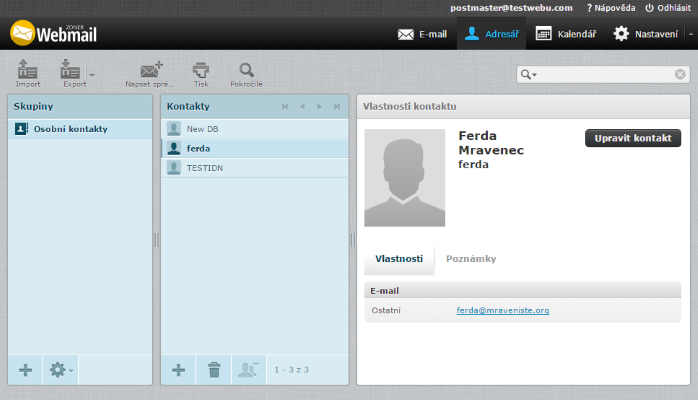Open the E-mail tab
698x400 pixels.
(x=422, y=34)
